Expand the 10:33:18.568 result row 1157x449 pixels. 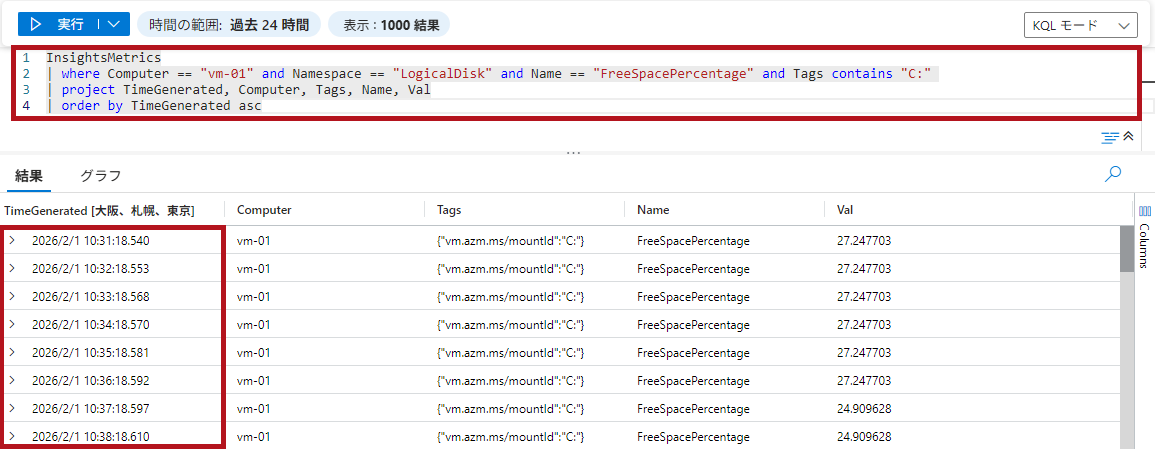(12, 296)
